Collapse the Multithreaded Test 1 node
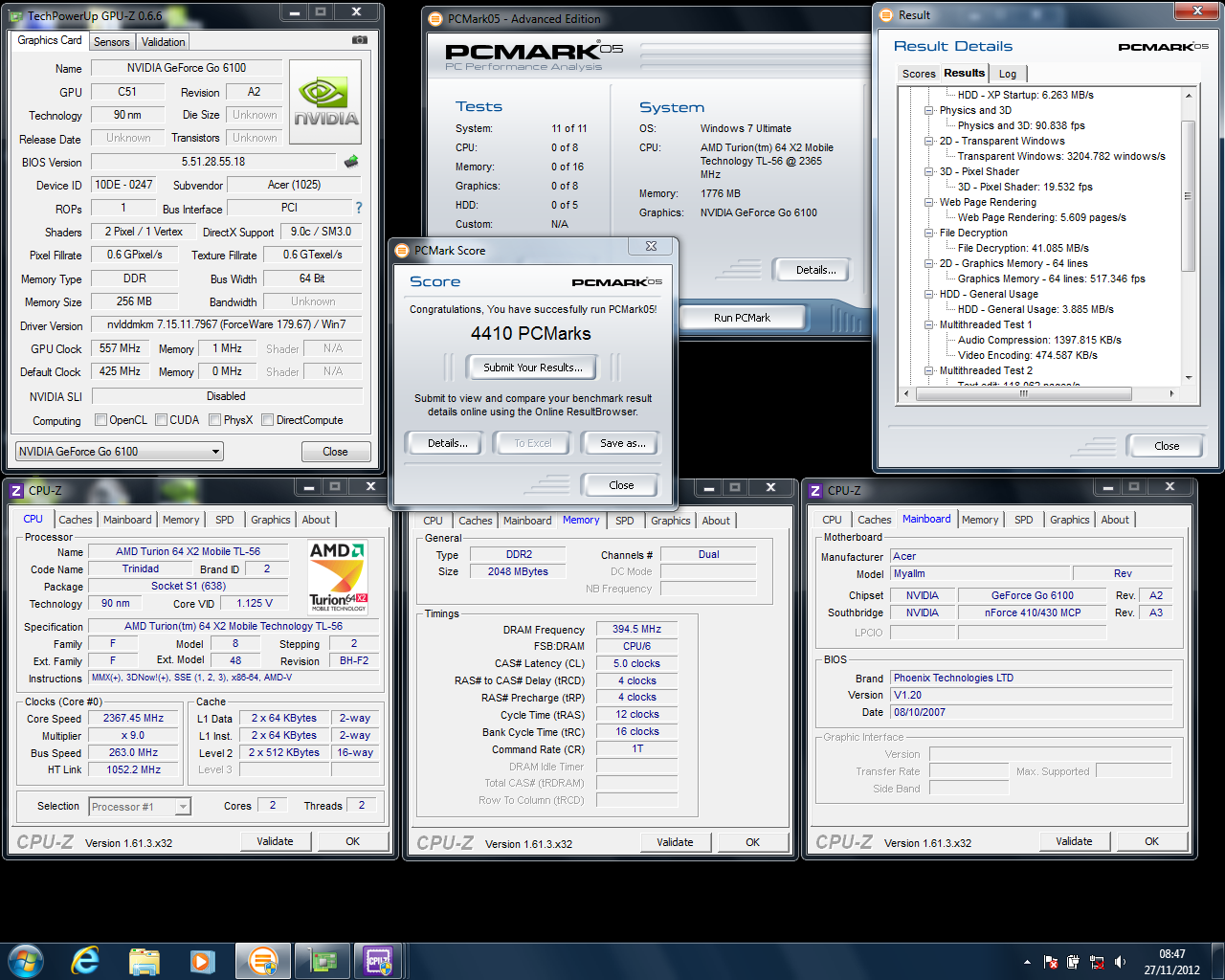1225x980 pixels. point(929,324)
